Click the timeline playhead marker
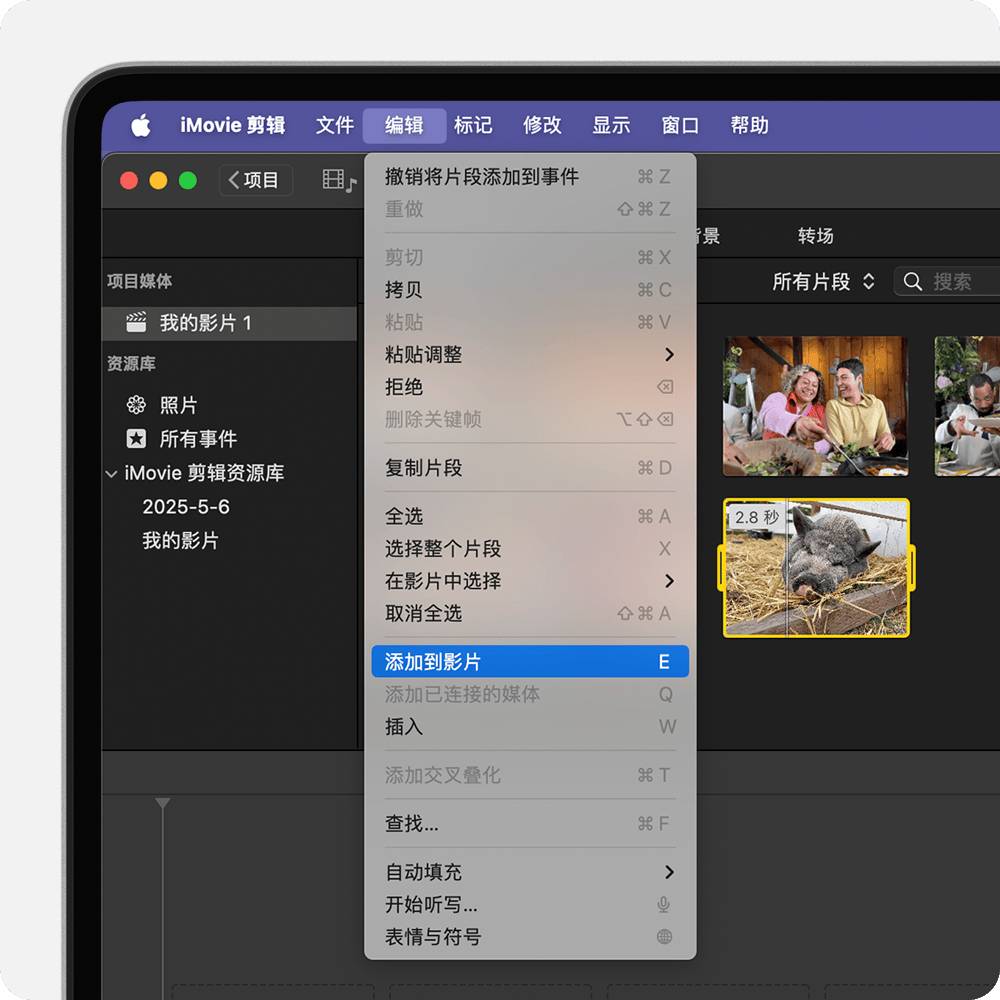This screenshot has width=1000, height=1000. coord(163,804)
